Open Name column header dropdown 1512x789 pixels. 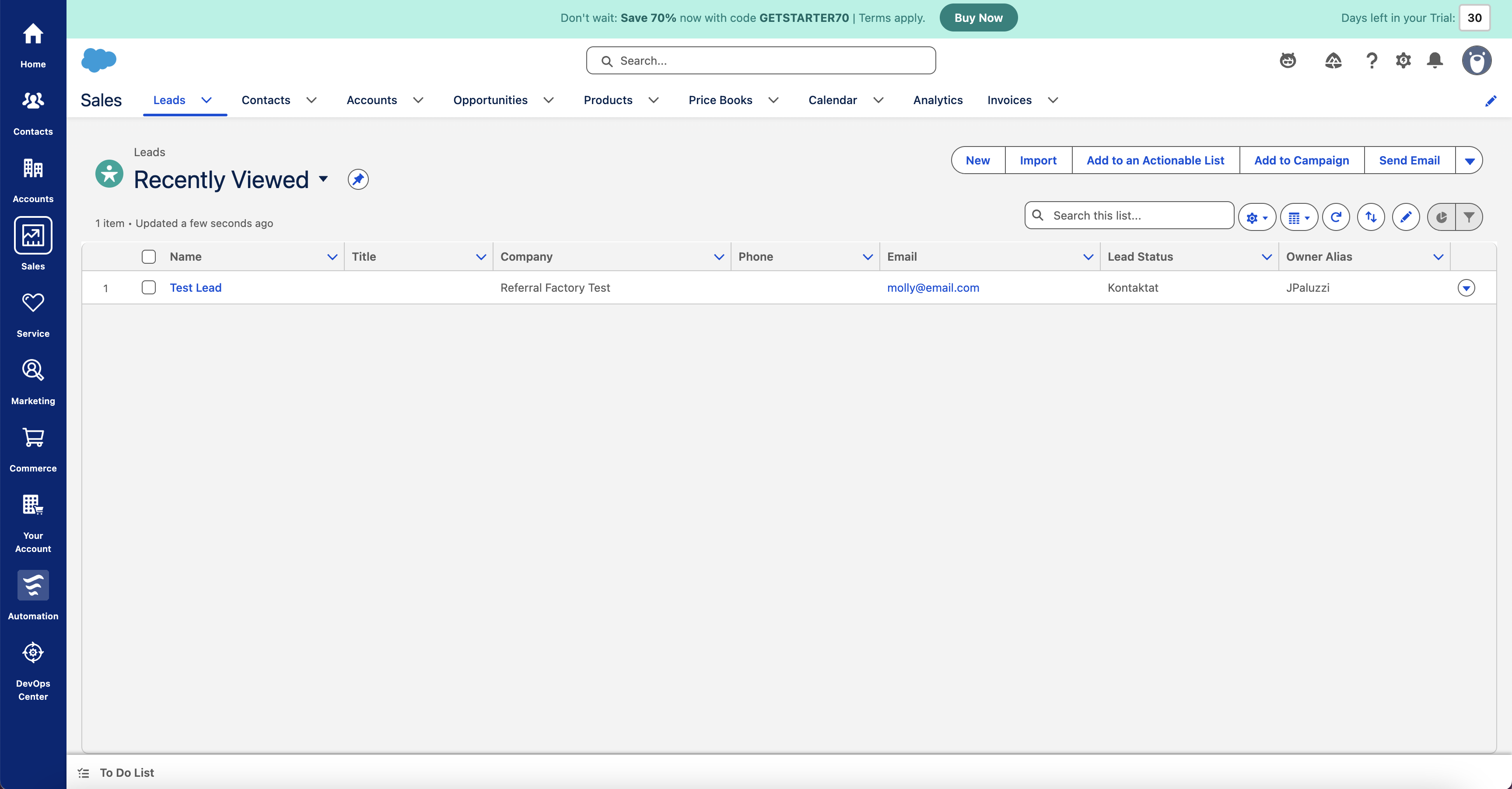pos(332,257)
